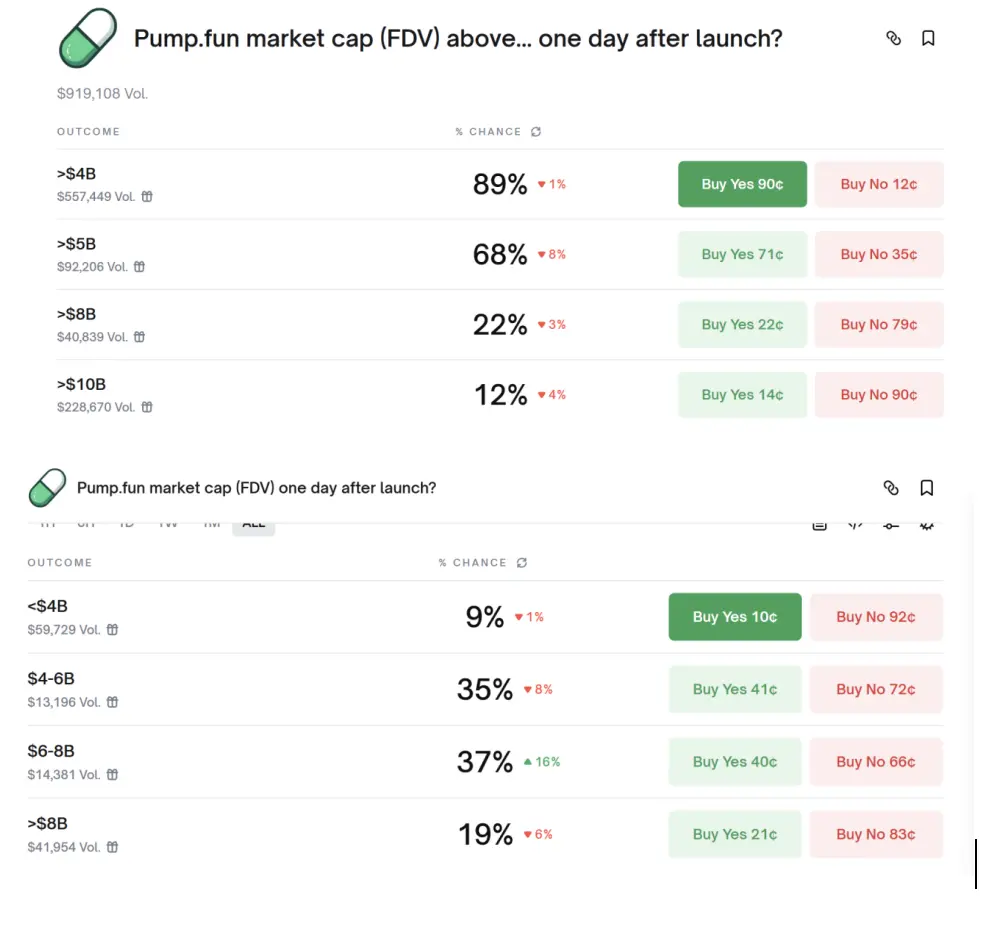Select the ALL time range tab
The image size is (1003, 934).
pyautogui.click(x=253, y=524)
